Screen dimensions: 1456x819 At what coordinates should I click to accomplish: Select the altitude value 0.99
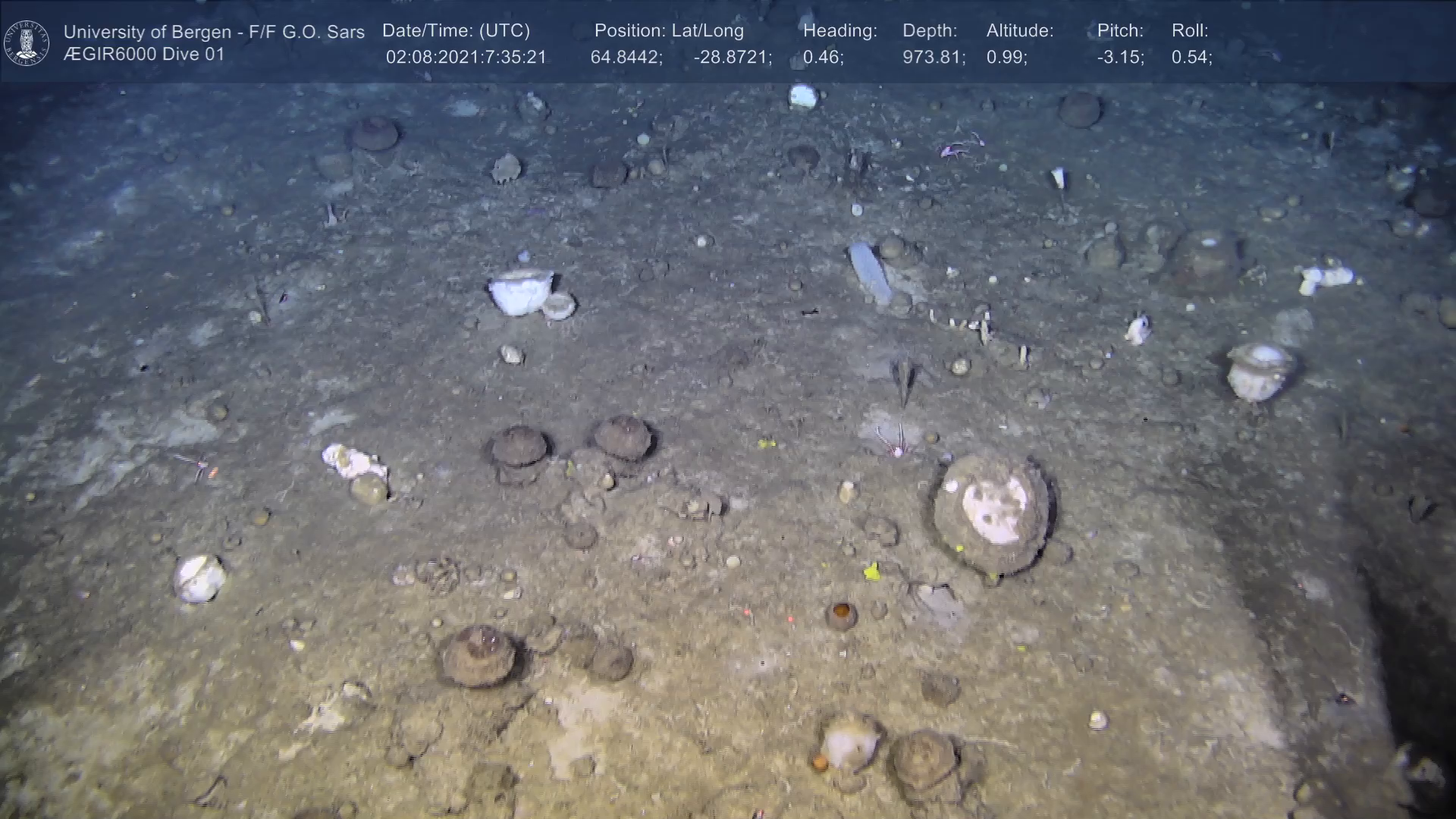point(1006,58)
